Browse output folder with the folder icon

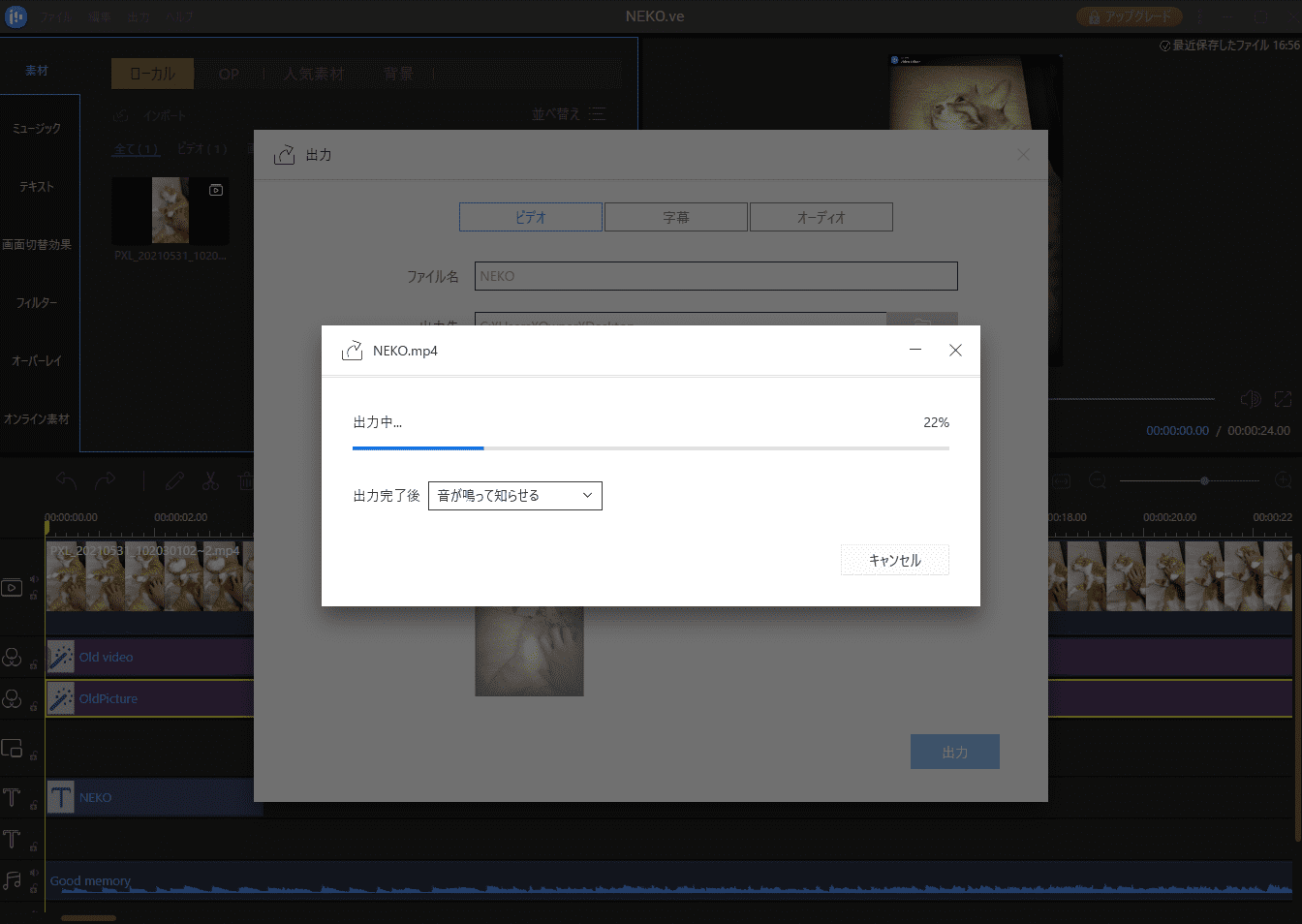click(x=922, y=322)
